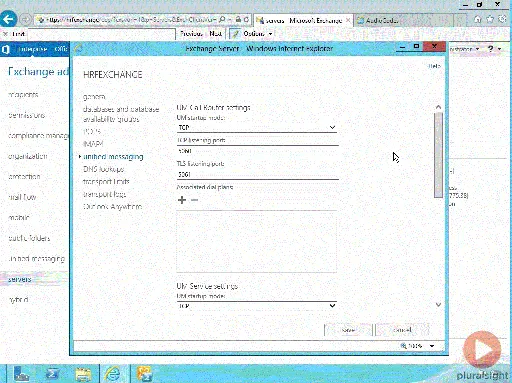This screenshot has height=383, width=512.
Task: Click inside the associated dial plans list
Action: (256, 241)
